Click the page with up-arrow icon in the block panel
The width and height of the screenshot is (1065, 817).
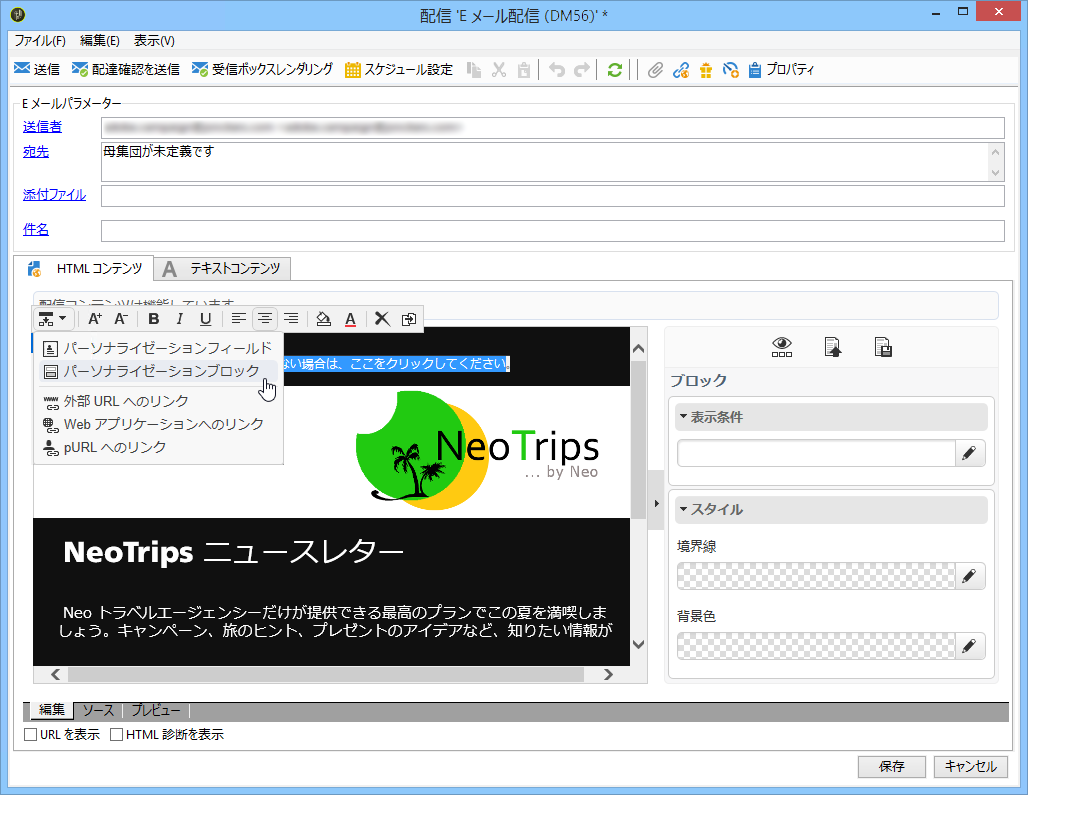833,347
